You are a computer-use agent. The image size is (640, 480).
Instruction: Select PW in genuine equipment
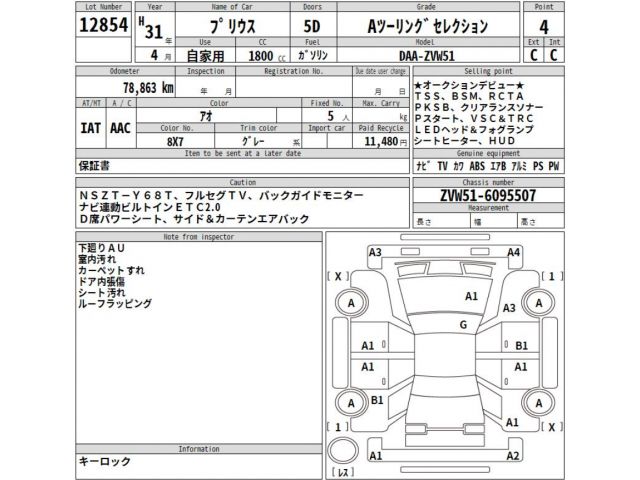(553, 166)
